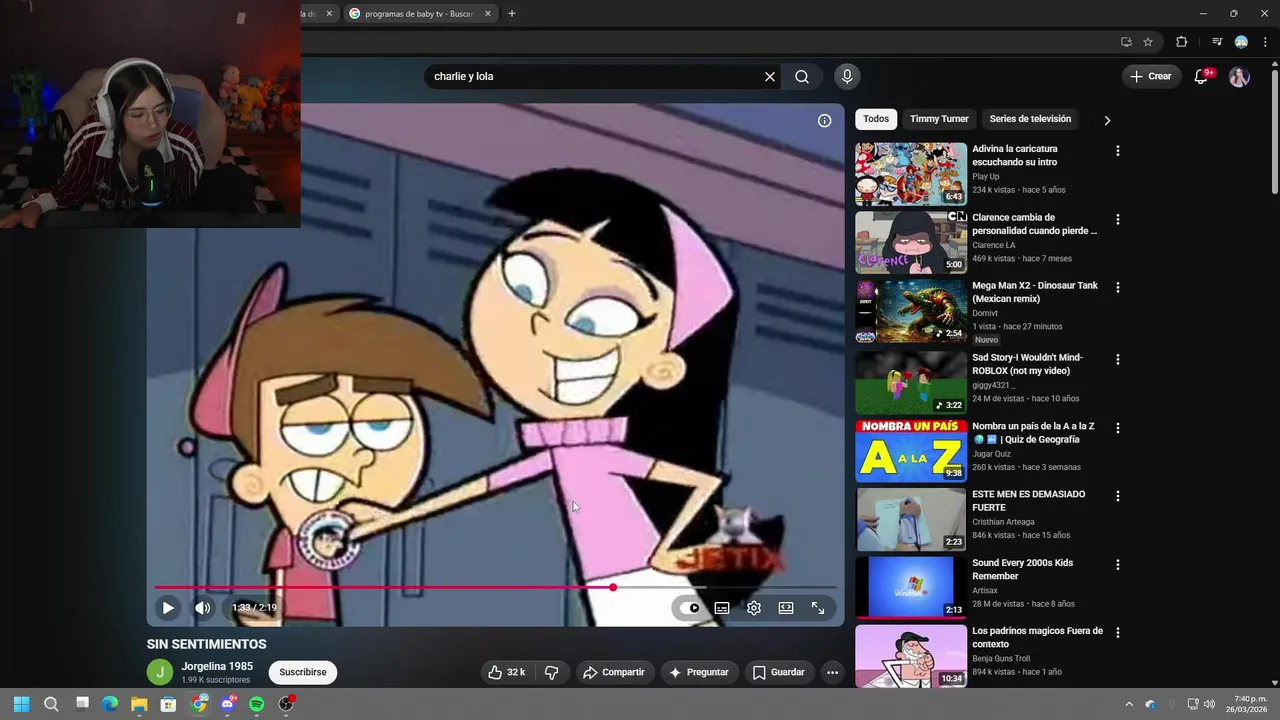This screenshot has width=1280, height=720.
Task: Open File Explorer from taskbar
Action: (x=139, y=704)
